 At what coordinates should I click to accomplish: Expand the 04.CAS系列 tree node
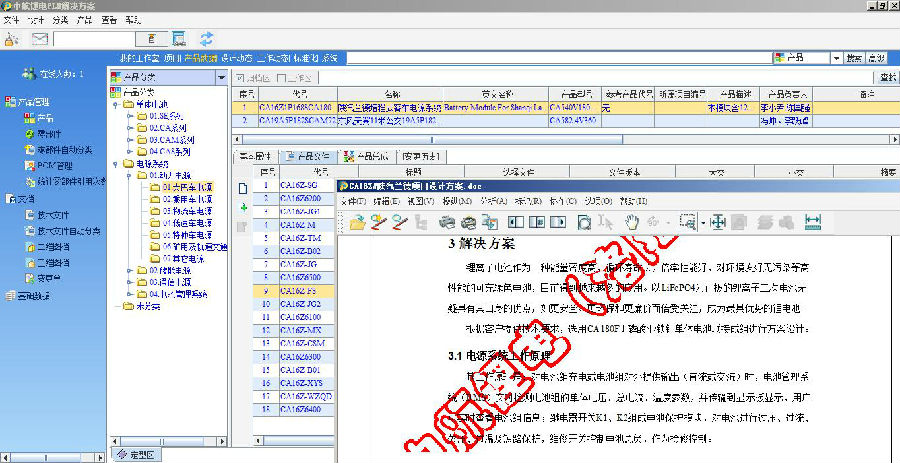[130, 151]
